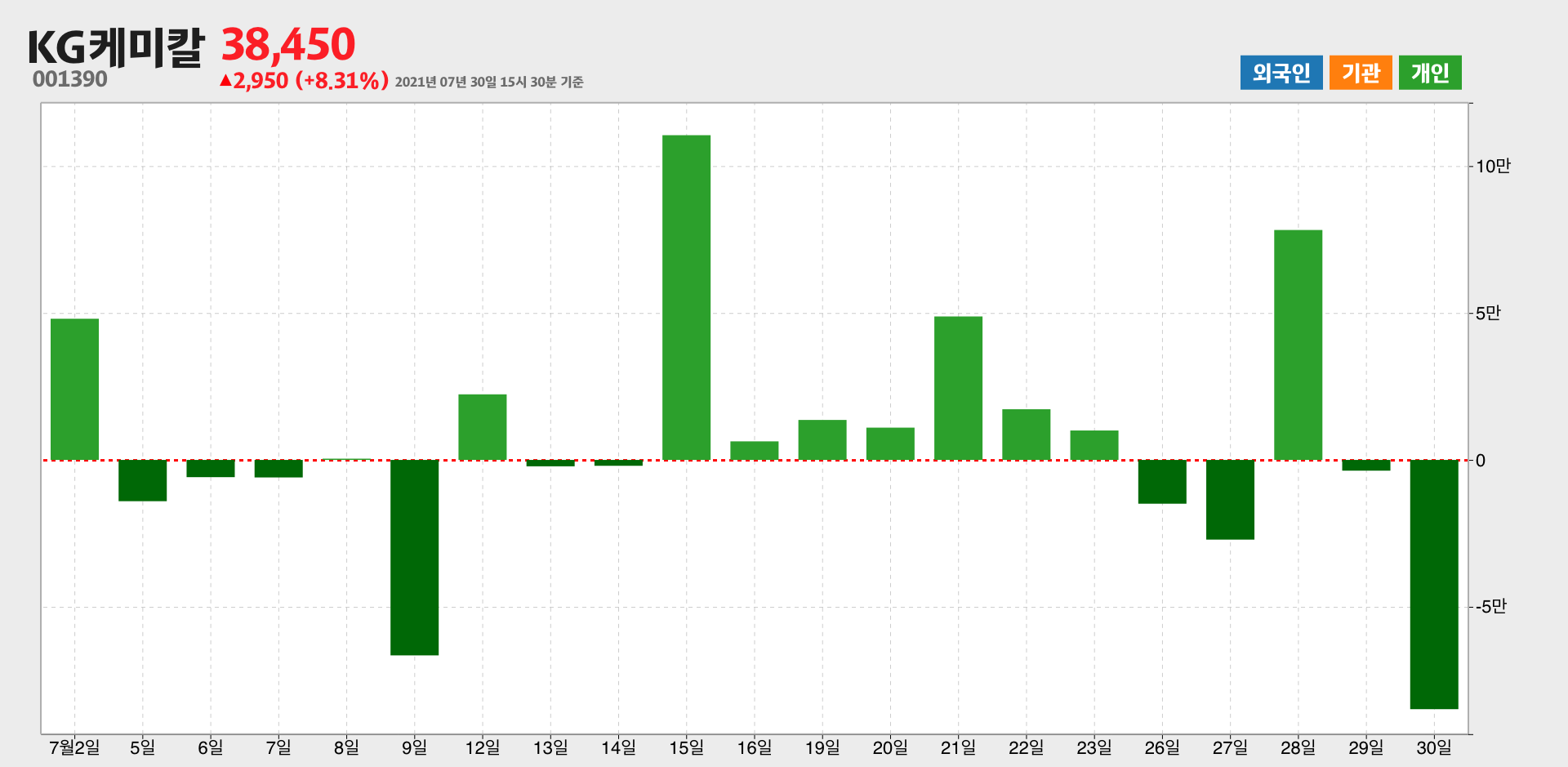Click the negative bar for 7일
1568x767 pixels.
(x=278, y=468)
